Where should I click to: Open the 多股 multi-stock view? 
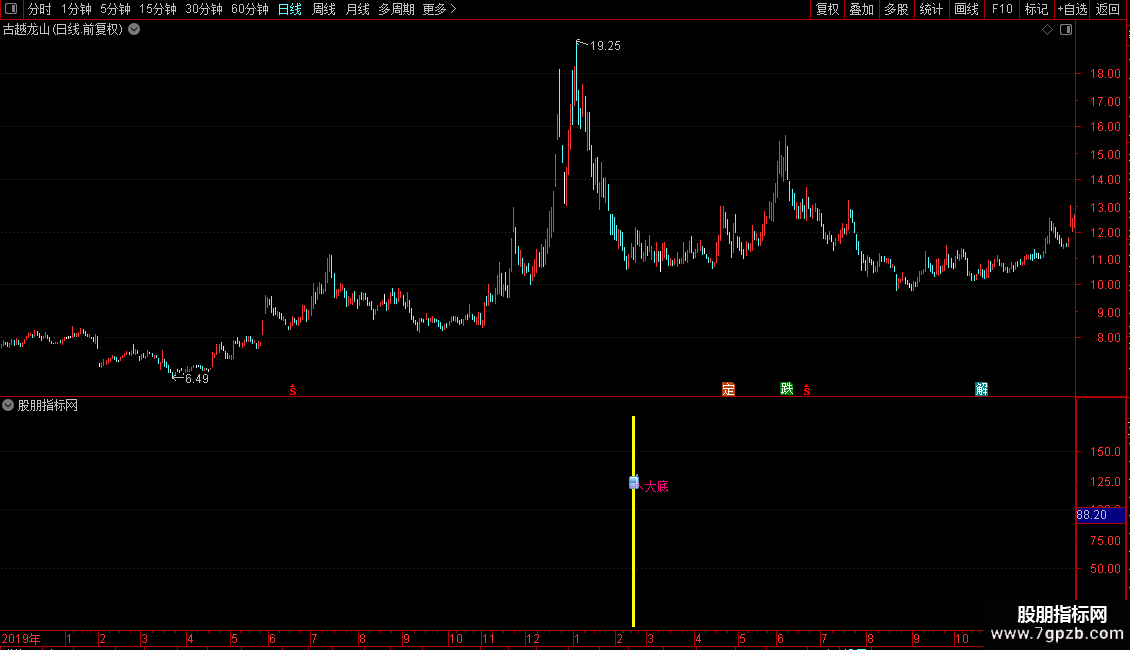[x=897, y=9]
